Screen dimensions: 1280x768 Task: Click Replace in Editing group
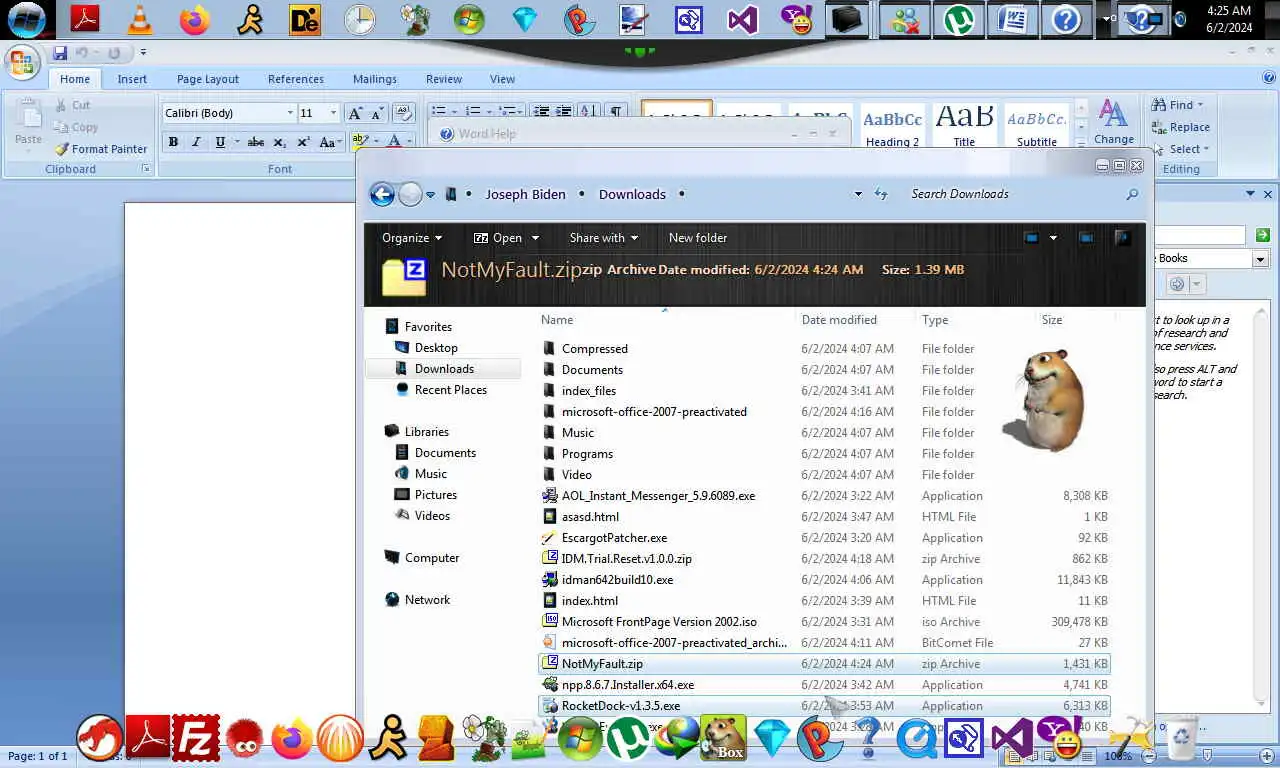tap(1181, 127)
